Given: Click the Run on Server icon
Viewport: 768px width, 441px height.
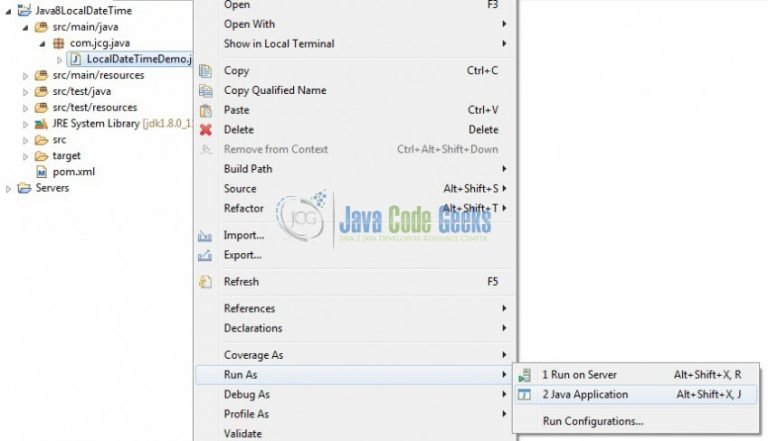Looking at the screenshot, I should coord(524,375).
